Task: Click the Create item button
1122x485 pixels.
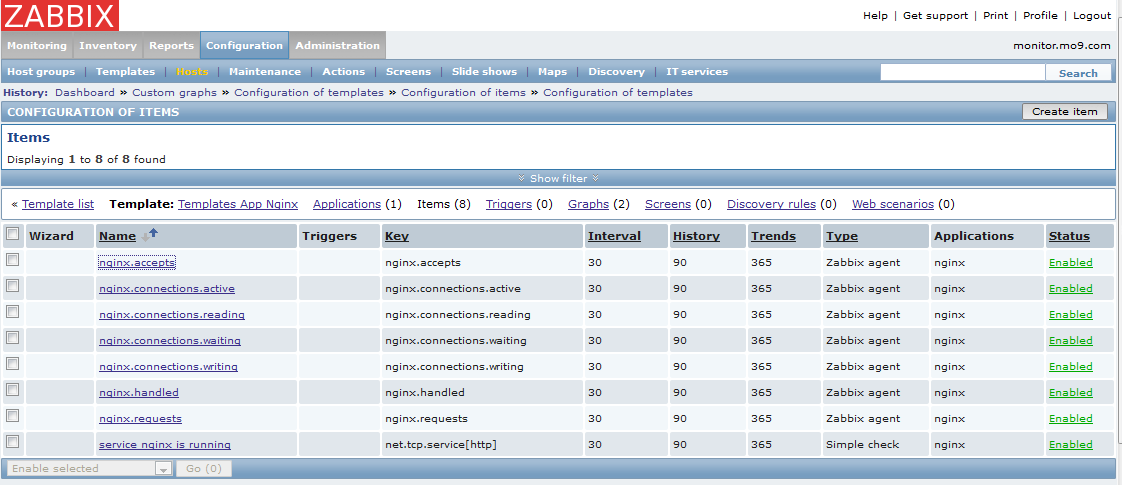Action: (1065, 112)
